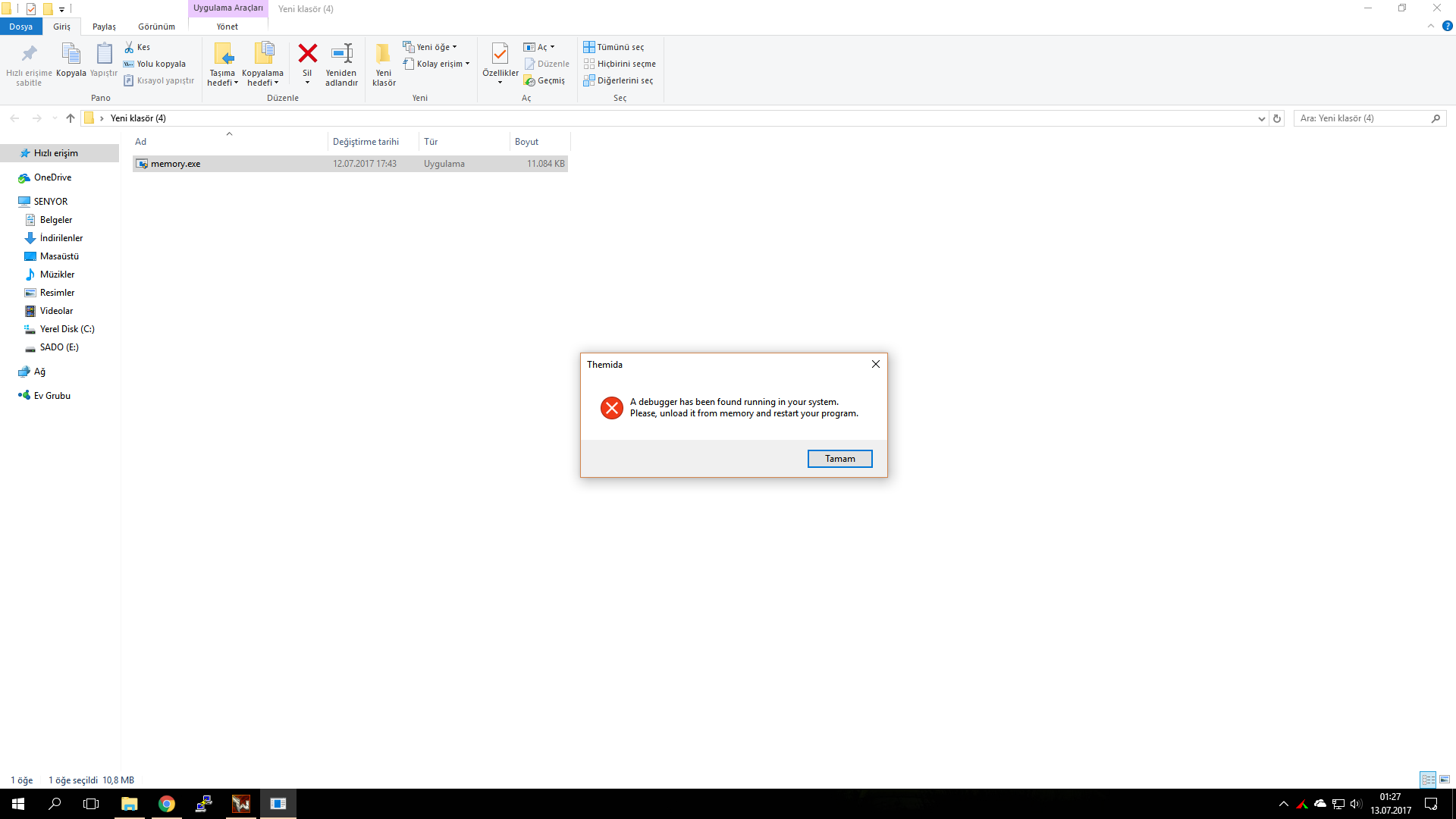Expand Kopyalama hedefi copy-to dropdown

pos(262,78)
